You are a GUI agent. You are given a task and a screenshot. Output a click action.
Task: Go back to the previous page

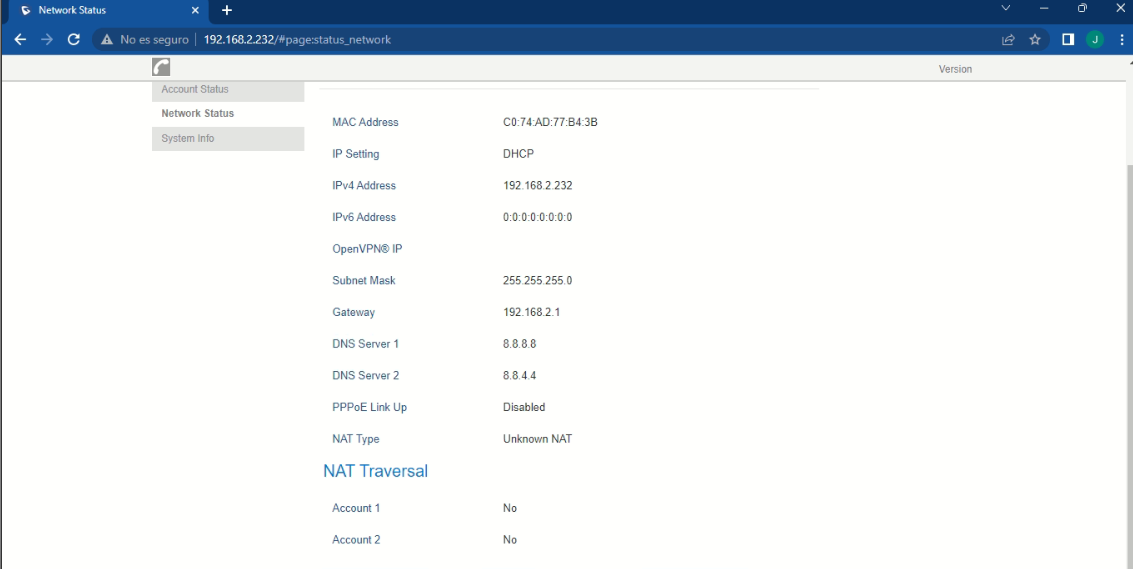tap(20, 40)
